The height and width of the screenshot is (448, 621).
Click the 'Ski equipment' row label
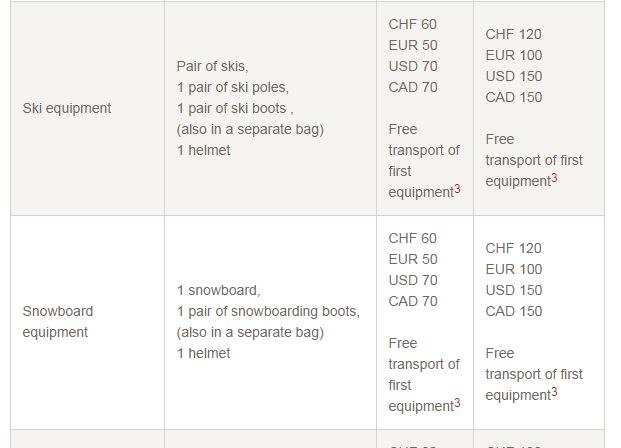(x=66, y=108)
